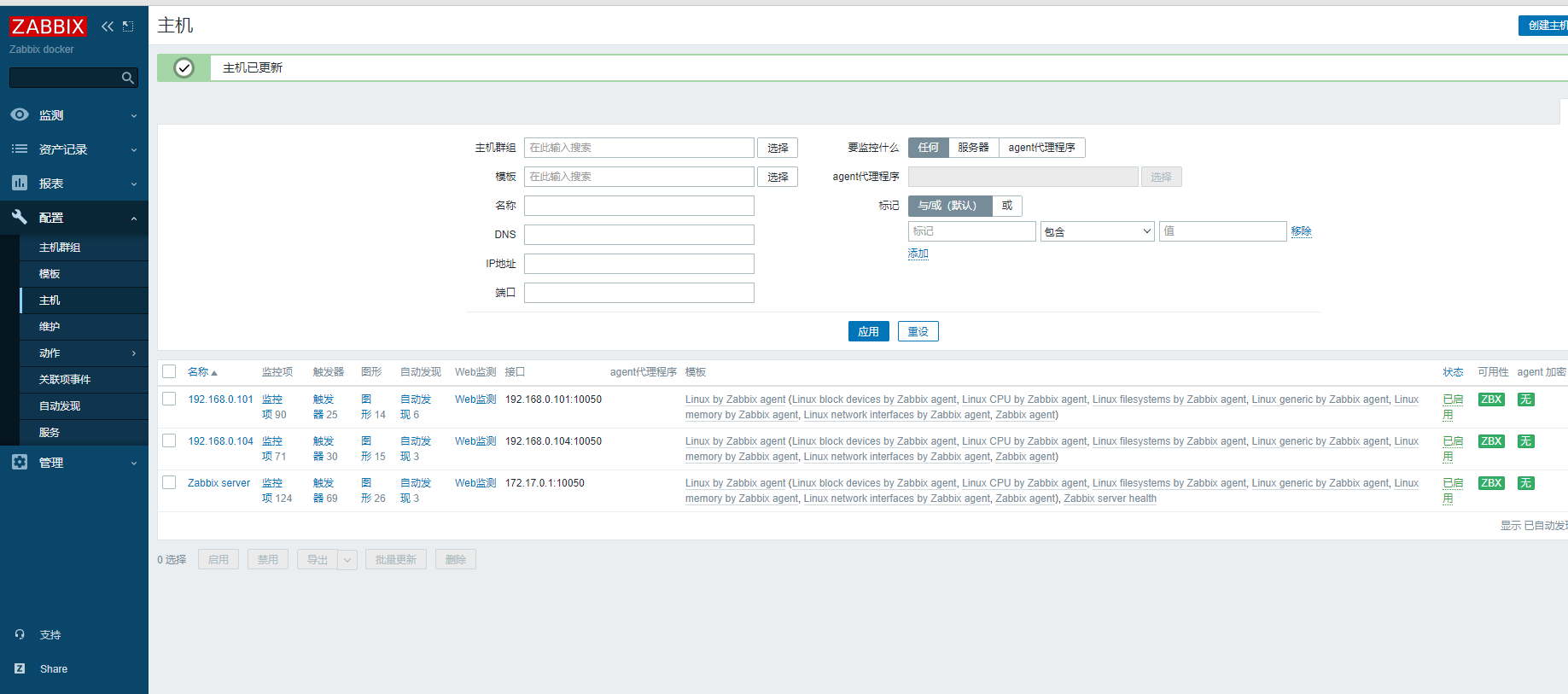Collapse sidebar with double-arrow icon

tap(108, 26)
